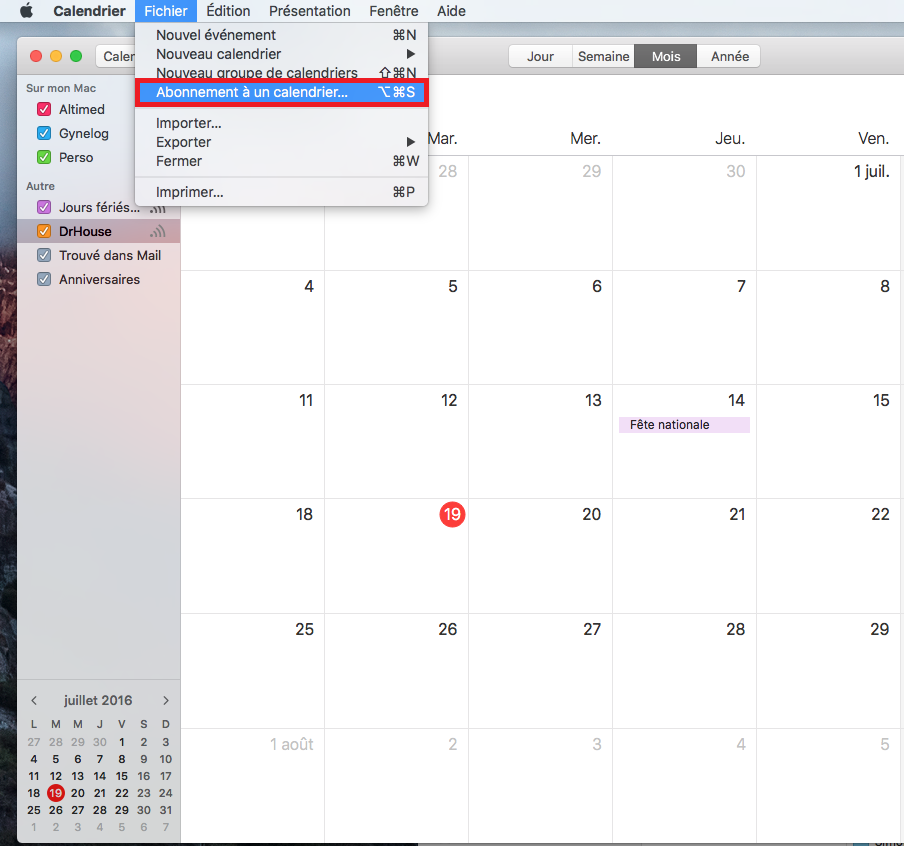This screenshot has height=846, width=904.
Task: Click the broadcast icon beside Jours fériés
Action: coord(157,208)
